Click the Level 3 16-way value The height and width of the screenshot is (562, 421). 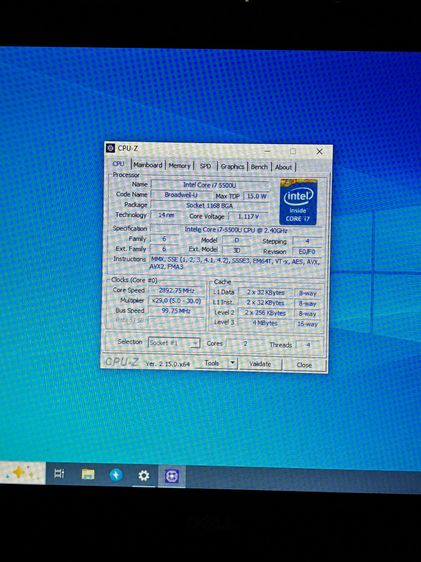pos(308,324)
